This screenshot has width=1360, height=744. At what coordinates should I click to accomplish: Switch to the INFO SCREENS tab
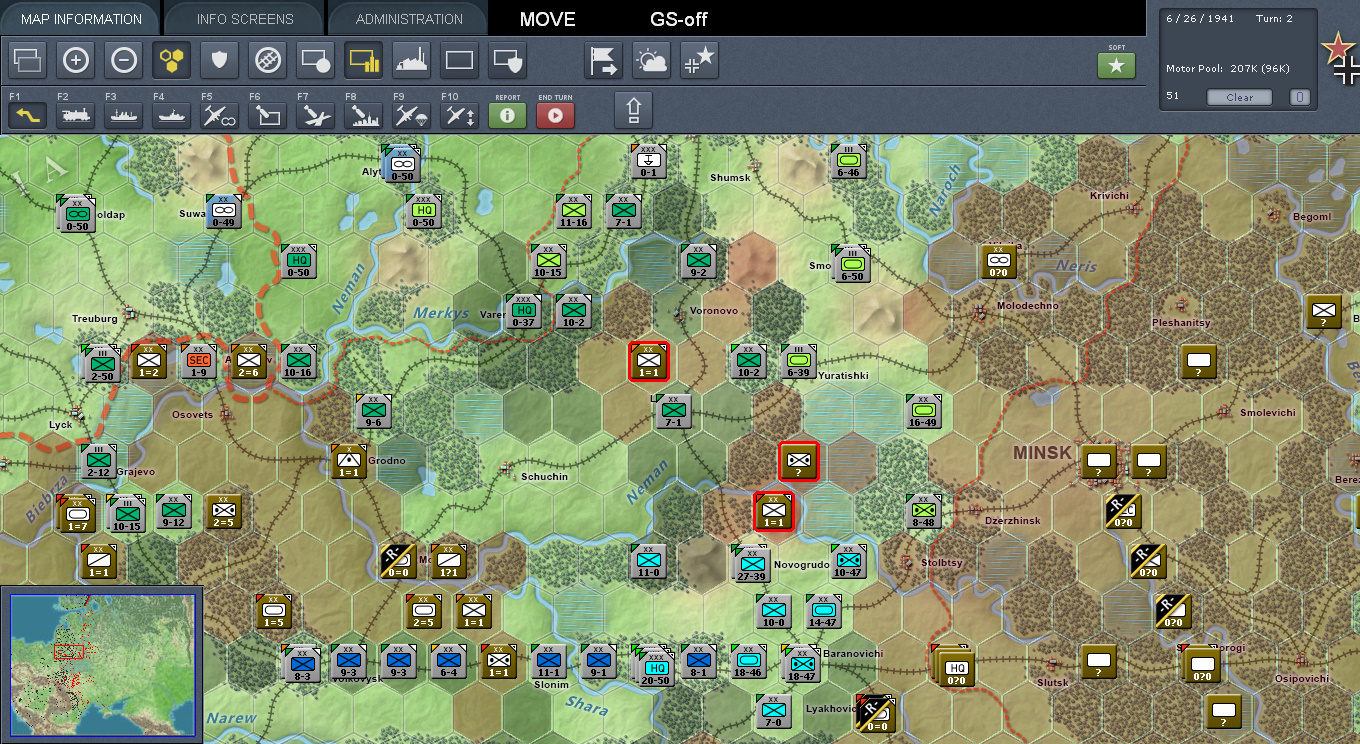tap(245, 19)
